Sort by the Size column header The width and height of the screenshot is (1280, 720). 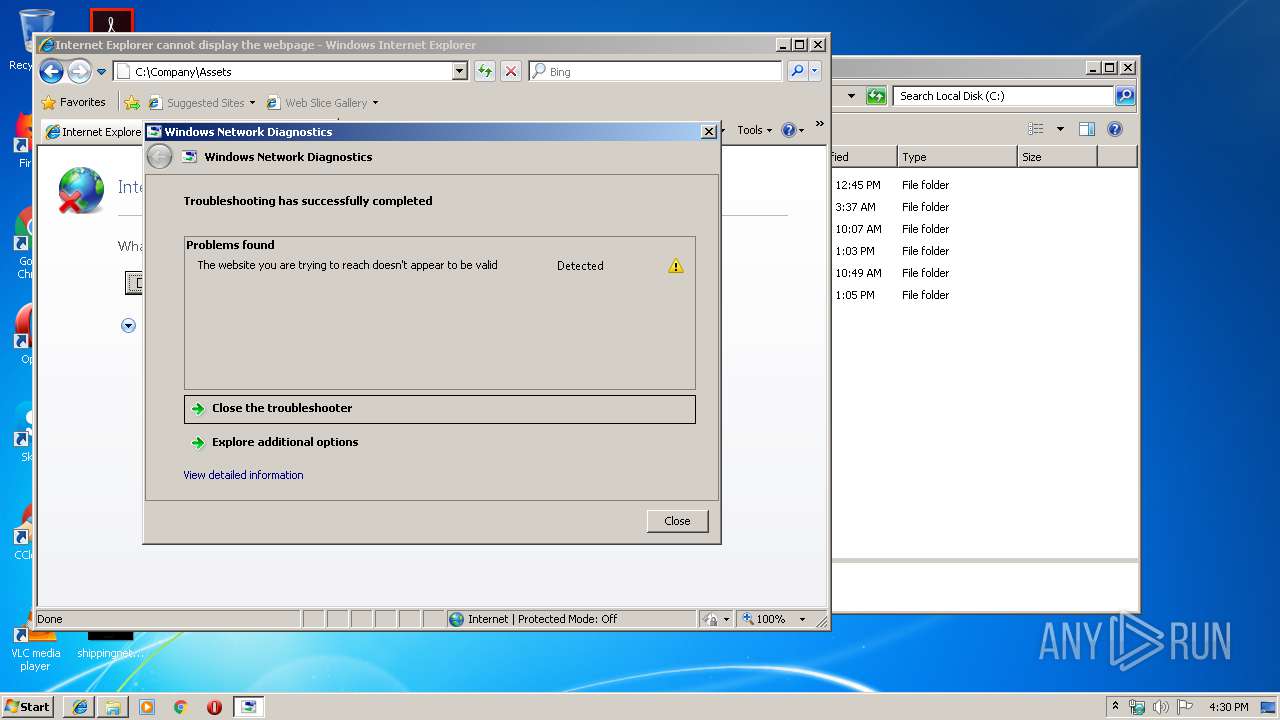(x=1057, y=157)
